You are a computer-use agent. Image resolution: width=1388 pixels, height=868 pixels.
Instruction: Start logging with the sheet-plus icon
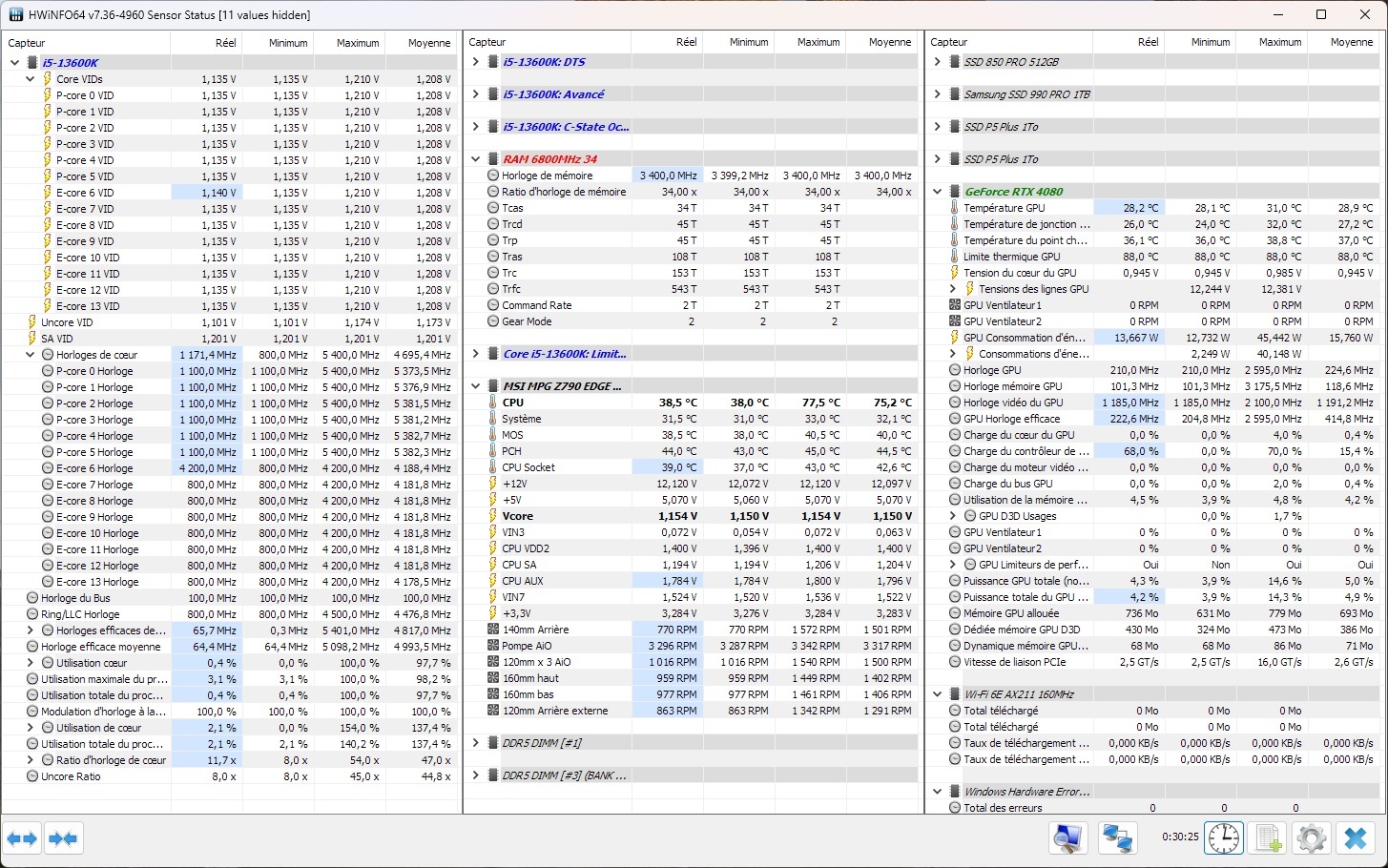1268,838
